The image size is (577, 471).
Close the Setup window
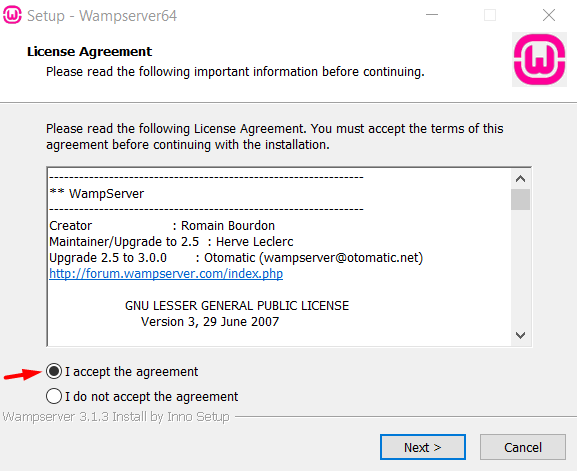point(549,15)
